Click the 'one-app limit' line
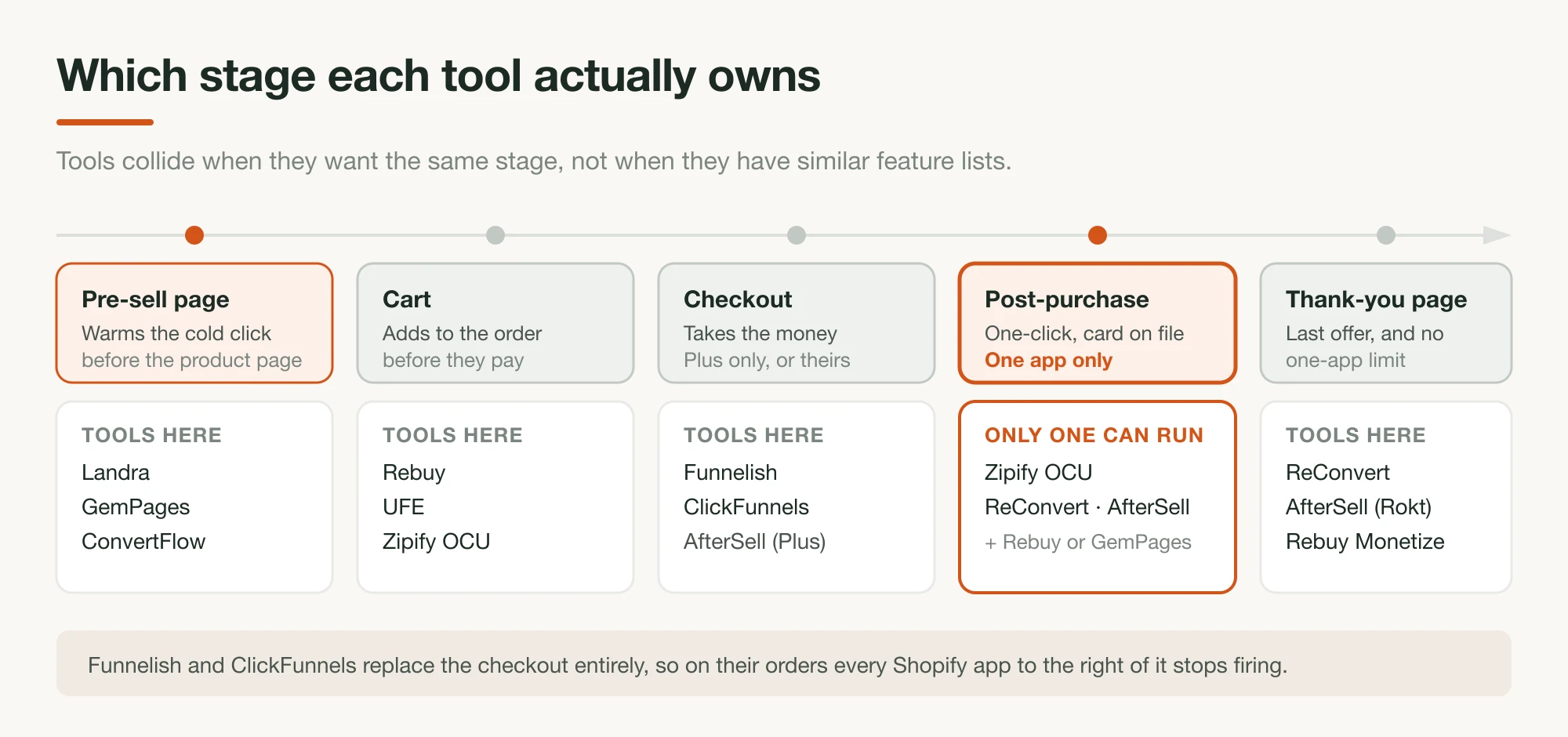 (x=1345, y=361)
